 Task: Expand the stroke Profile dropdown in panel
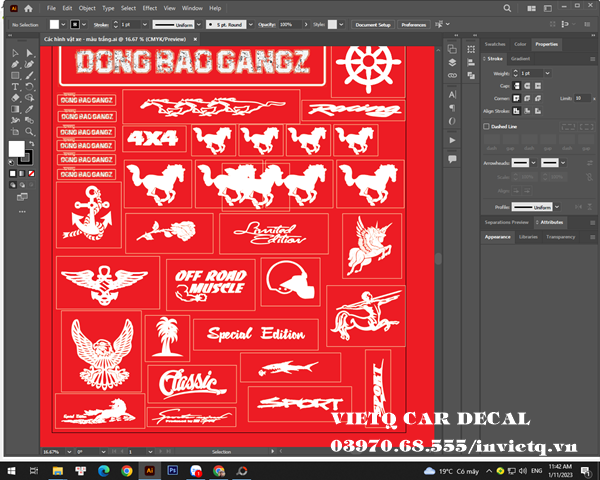(x=558, y=207)
